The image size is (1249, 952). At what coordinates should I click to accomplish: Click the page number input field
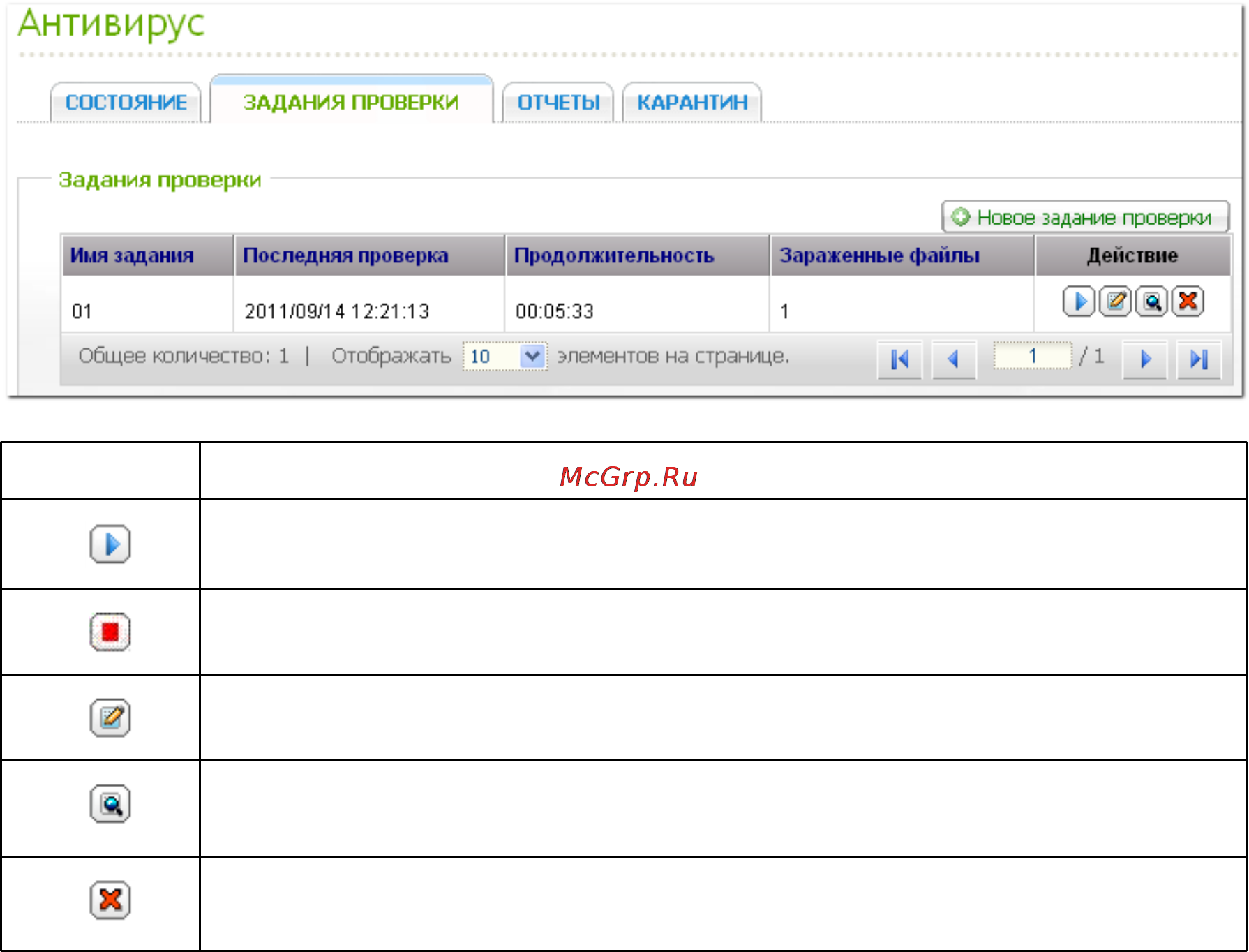1033,356
